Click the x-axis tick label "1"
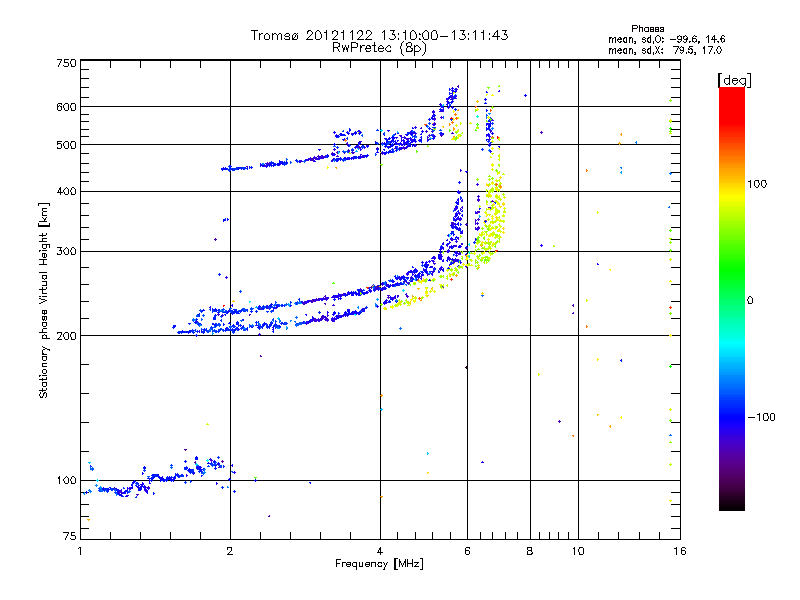The width and height of the screenshot is (800, 600). 80,551
